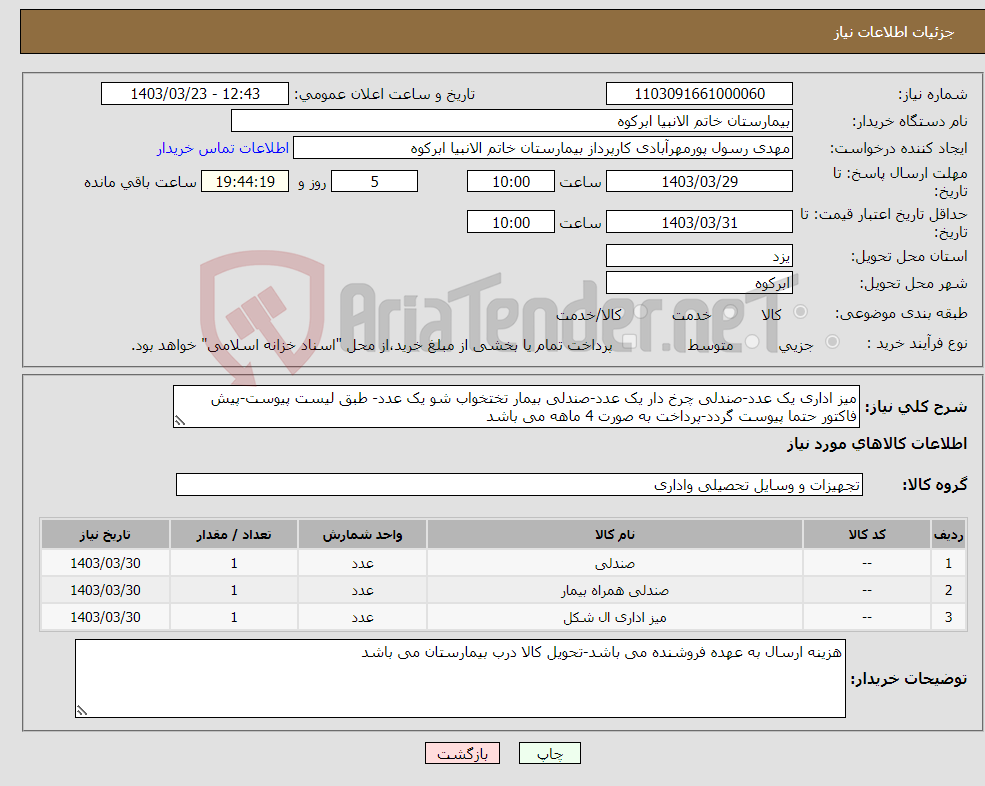Click the need number field 1103091661000060
This screenshot has height=786, width=985.
[x=699, y=94]
